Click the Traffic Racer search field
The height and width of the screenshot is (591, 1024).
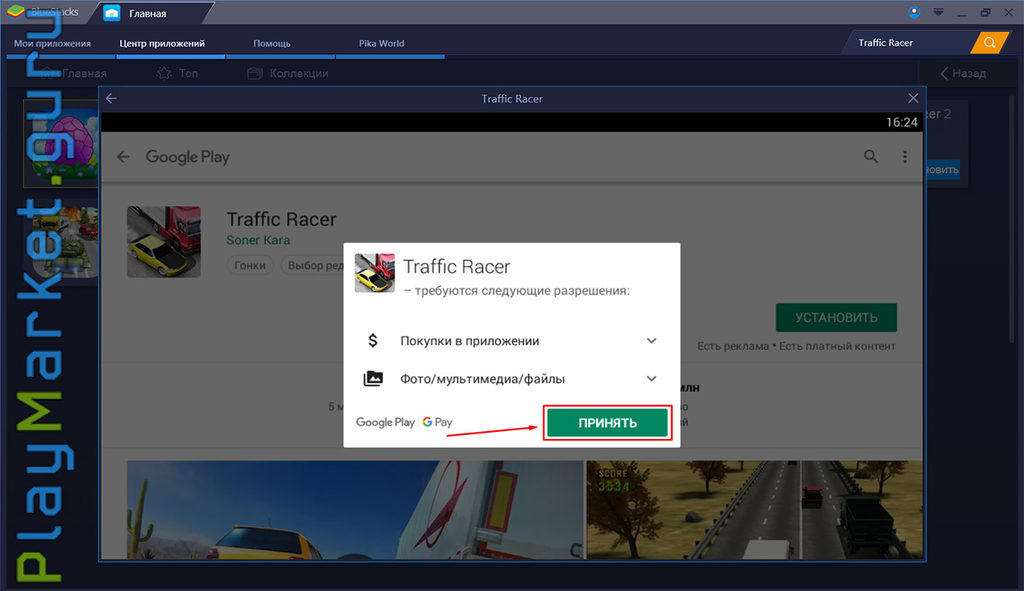[908, 42]
